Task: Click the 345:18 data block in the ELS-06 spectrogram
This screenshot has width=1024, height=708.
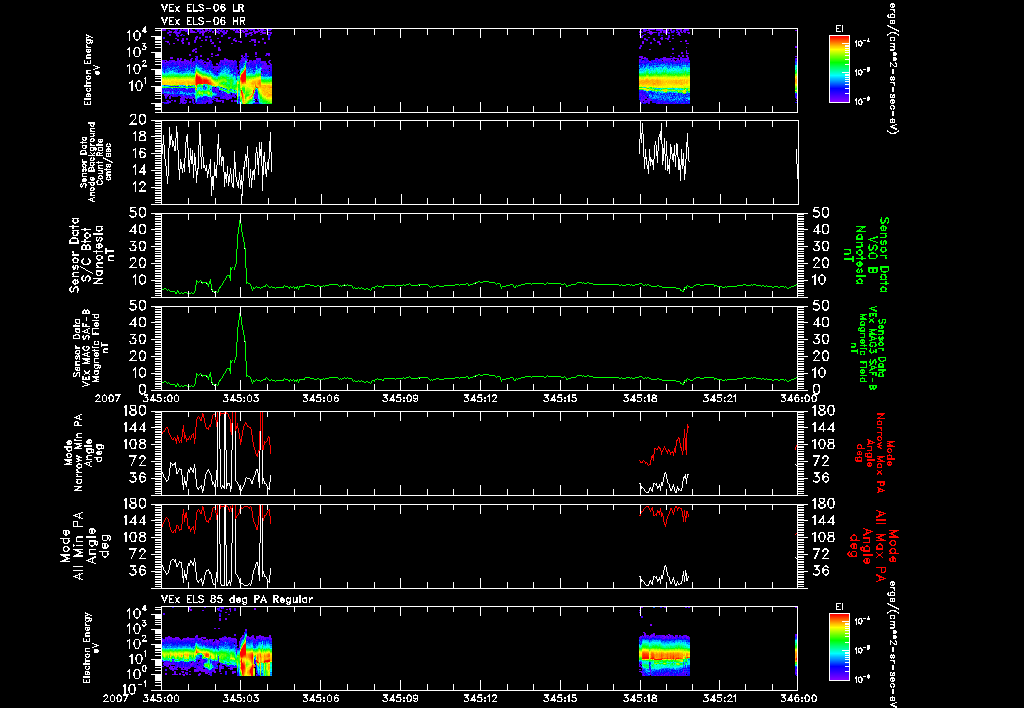Action: coord(664,67)
